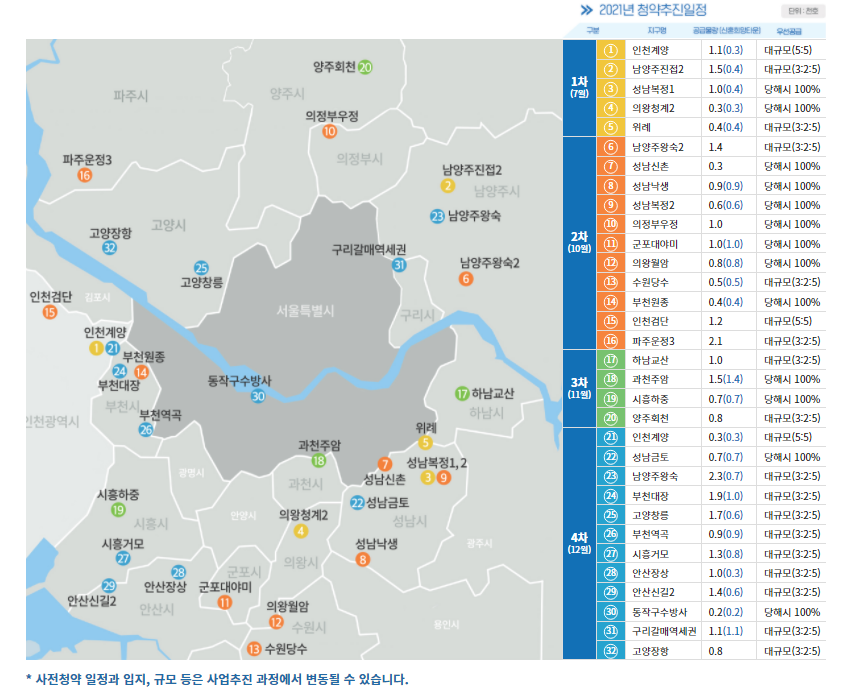Viewport: 846px width, 694px height.
Task: Click map marker 31 under 구리갈매역세권
Action: [x=399, y=265]
